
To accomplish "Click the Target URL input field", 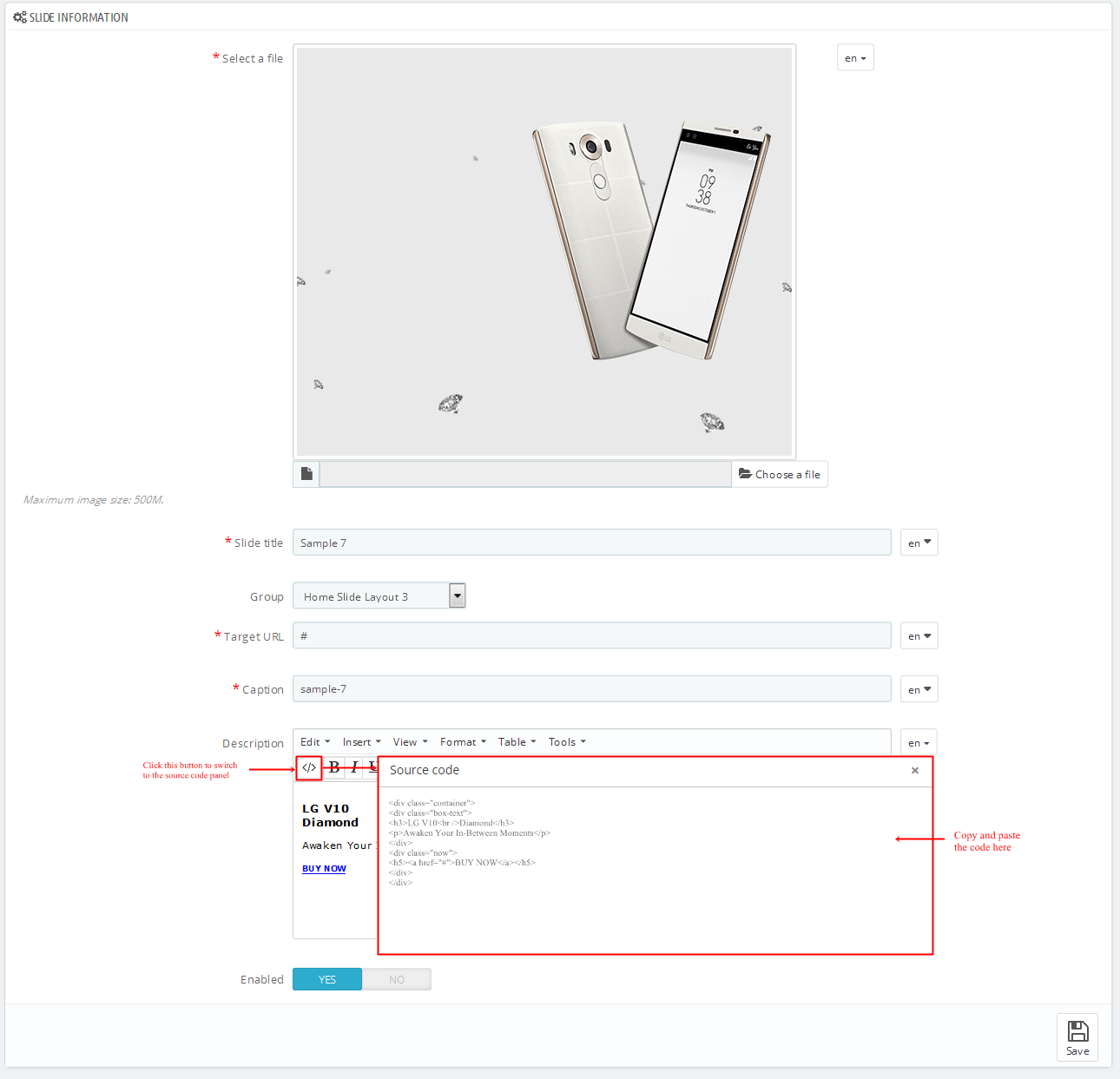I will pyautogui.click(x=592, y=635).
